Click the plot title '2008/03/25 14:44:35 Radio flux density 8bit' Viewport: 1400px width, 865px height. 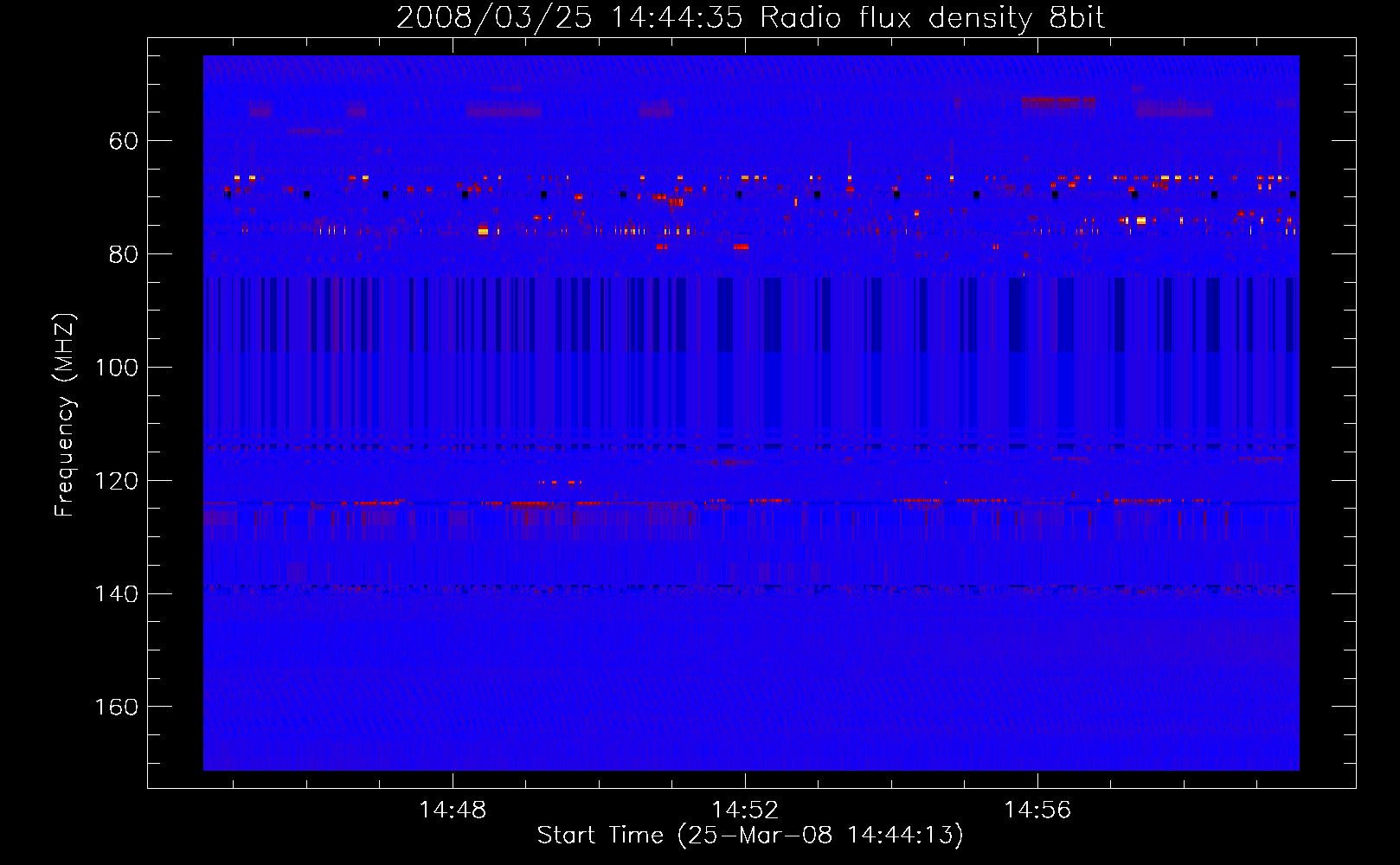pyautogui.click(x=750, y=17)
